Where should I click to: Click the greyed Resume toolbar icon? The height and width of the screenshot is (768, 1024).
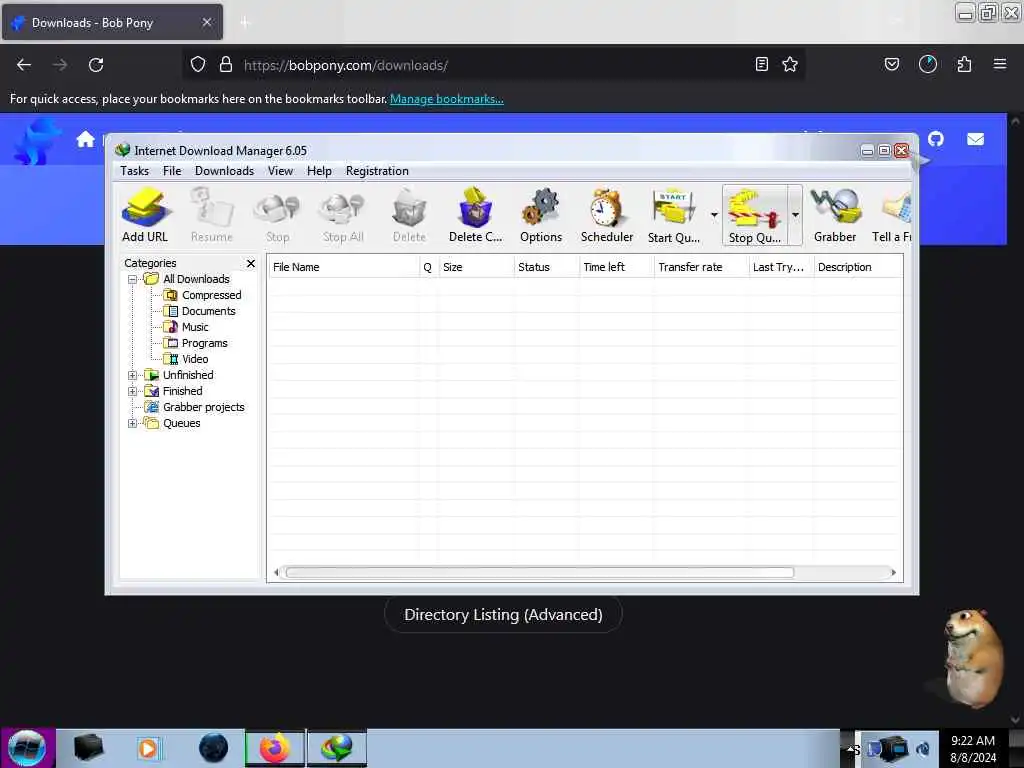(x=212, y=215)
